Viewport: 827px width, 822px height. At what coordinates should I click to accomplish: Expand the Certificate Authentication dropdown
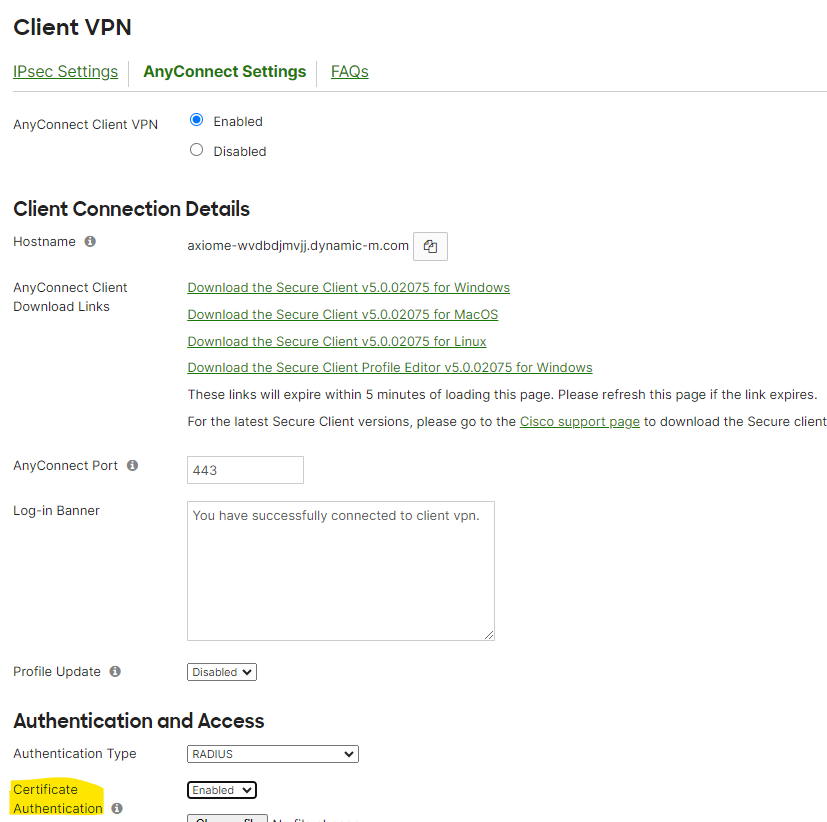pos(222,790)
